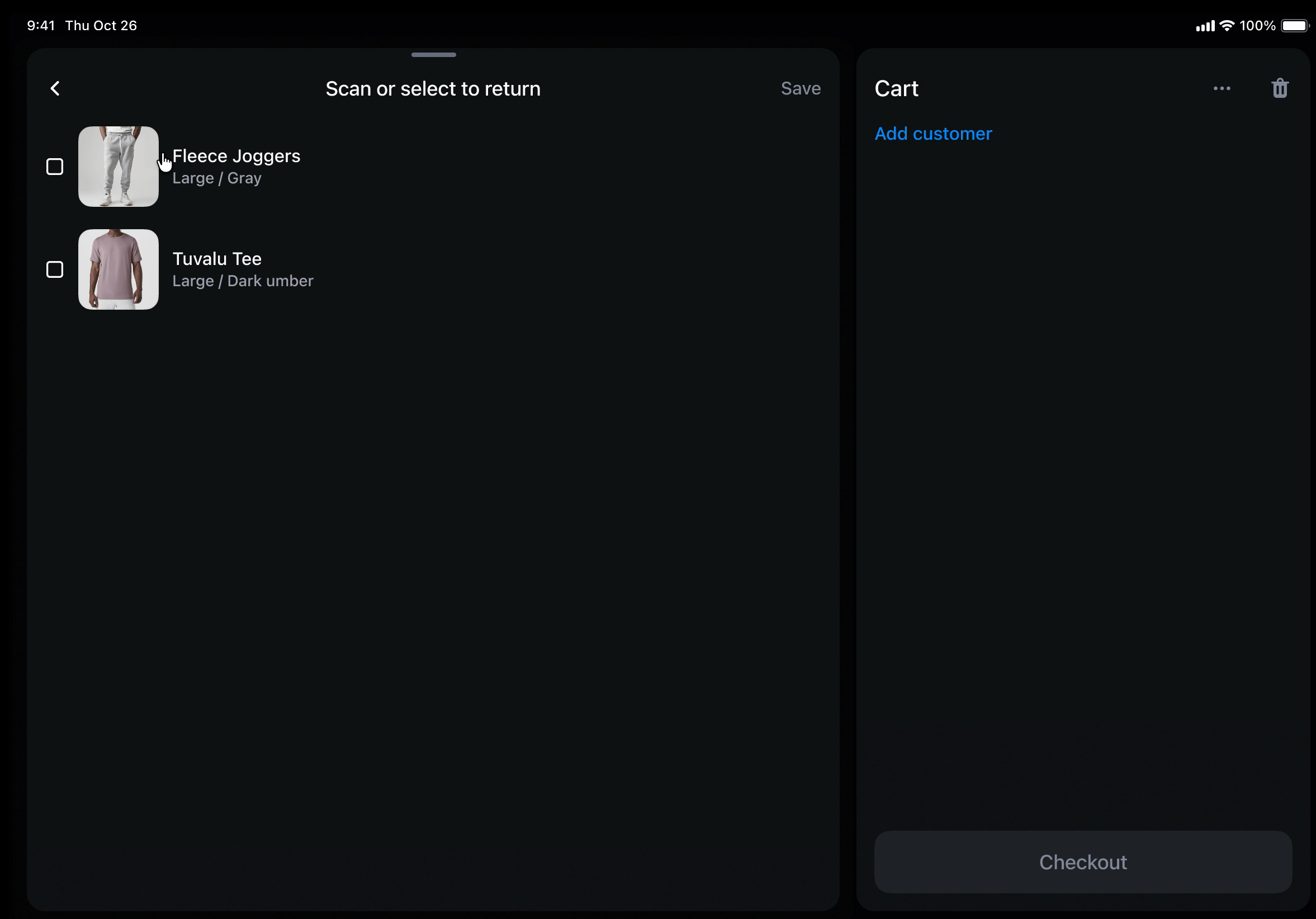Image resolution: width=1316 pixels, height=919 pixels.
Task: Tap the Checkout button
Action: pyautogui.click(x=1083, y=861)
